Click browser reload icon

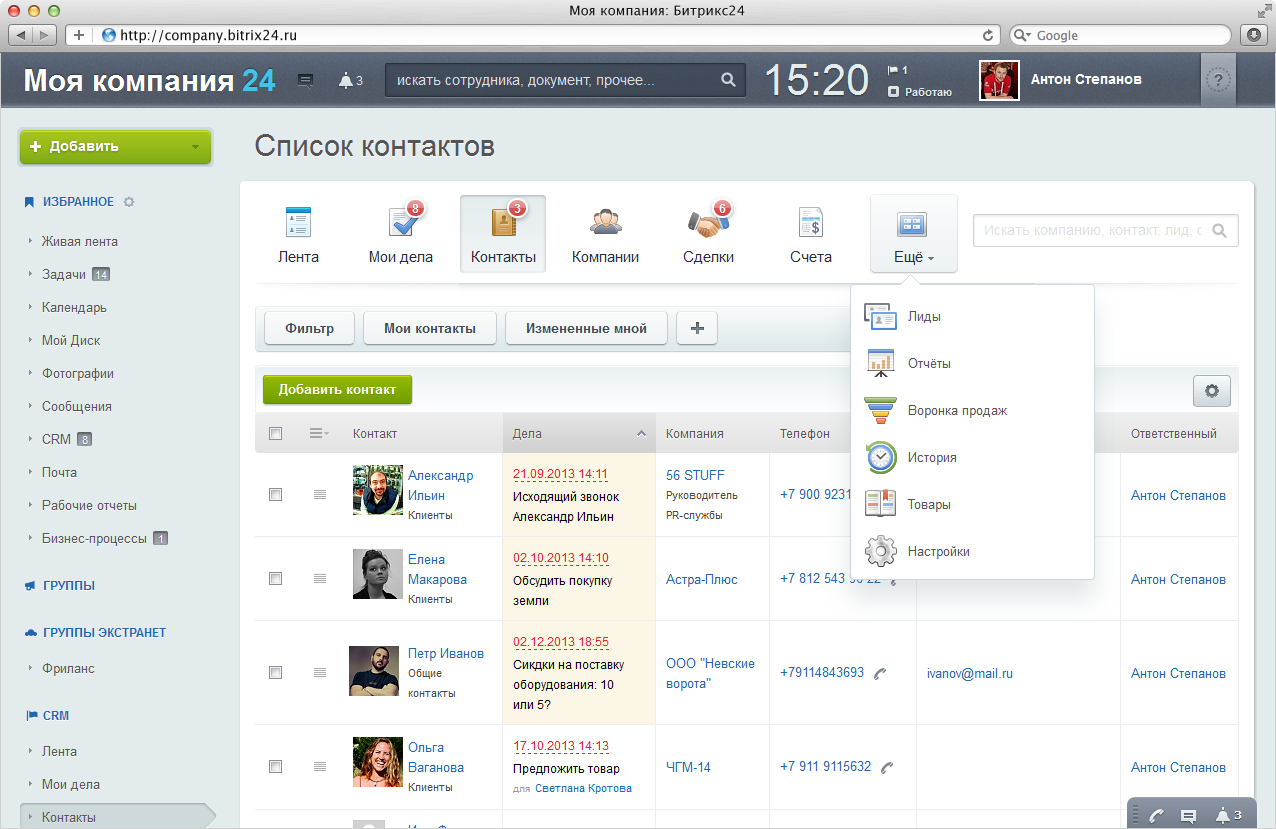989,35
